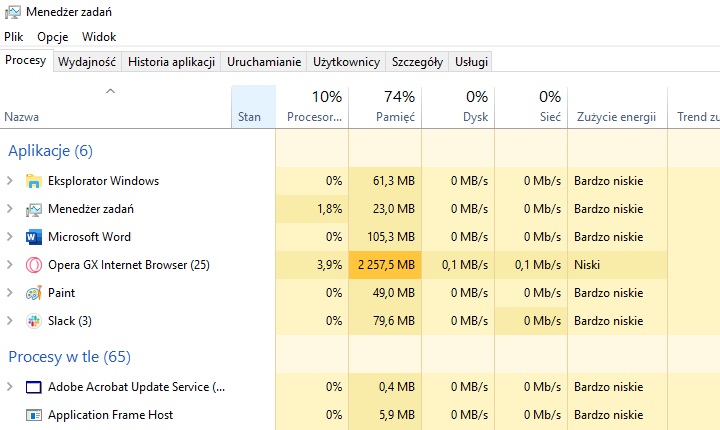Switch to the Usługi tab
This screenshot has height=430, width=720.
pos(472,62)
